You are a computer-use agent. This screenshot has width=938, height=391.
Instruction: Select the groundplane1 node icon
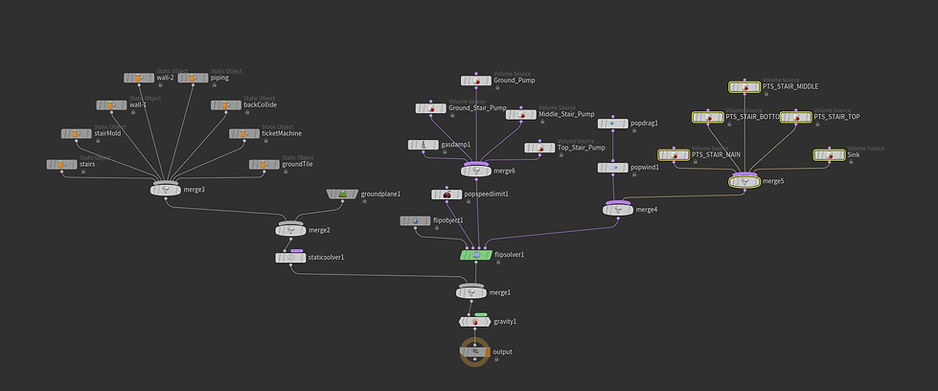pos(342,194)
